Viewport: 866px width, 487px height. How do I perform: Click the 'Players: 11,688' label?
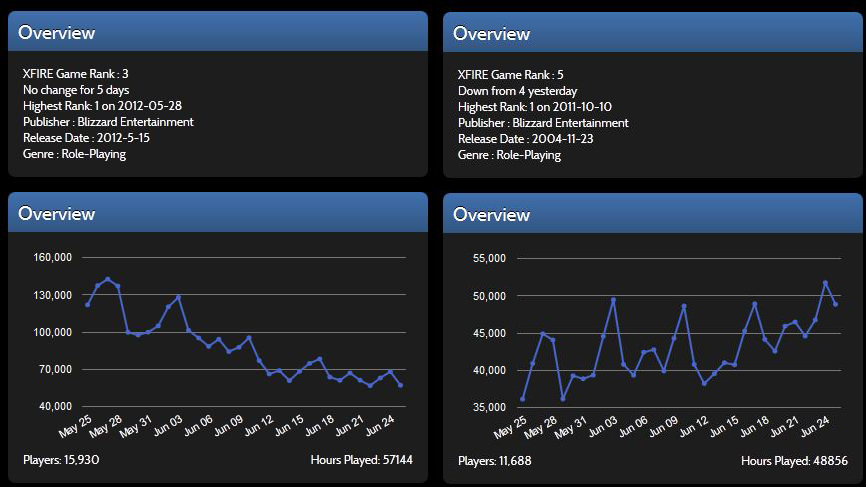pos(495,461)
